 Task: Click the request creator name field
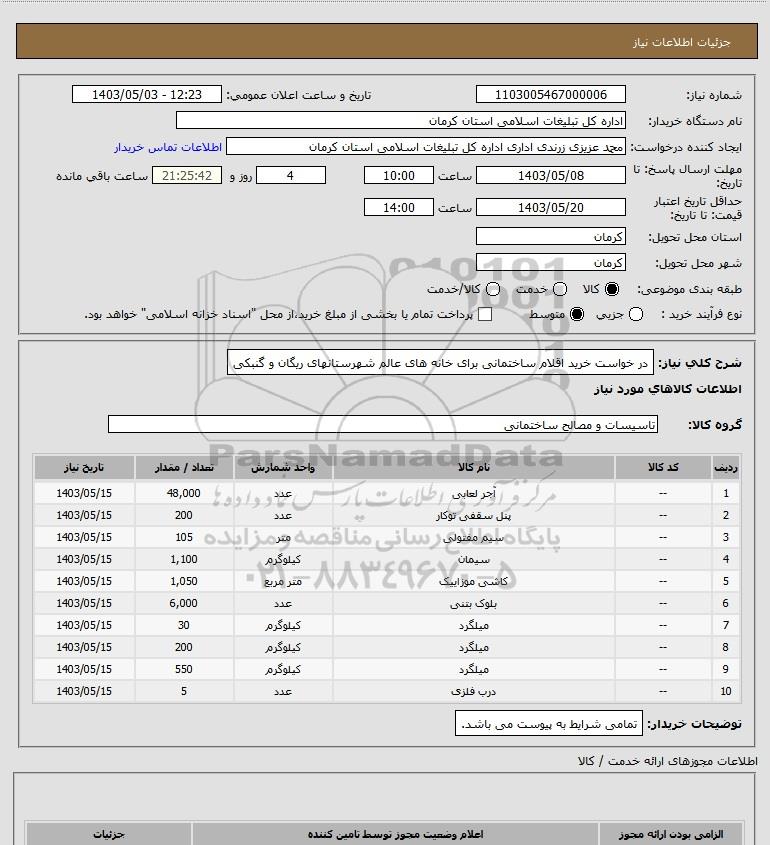(426, 147)
